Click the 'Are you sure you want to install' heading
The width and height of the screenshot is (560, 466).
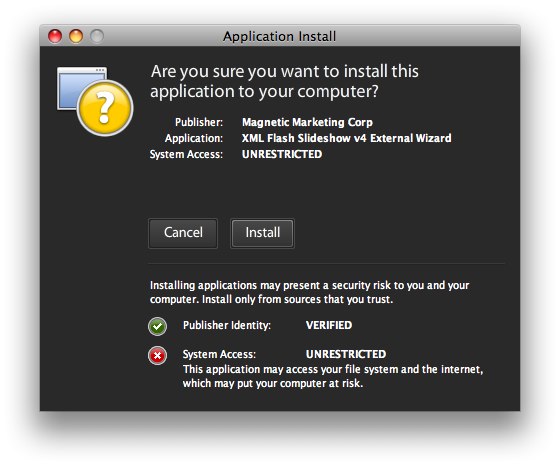(285, 81)
